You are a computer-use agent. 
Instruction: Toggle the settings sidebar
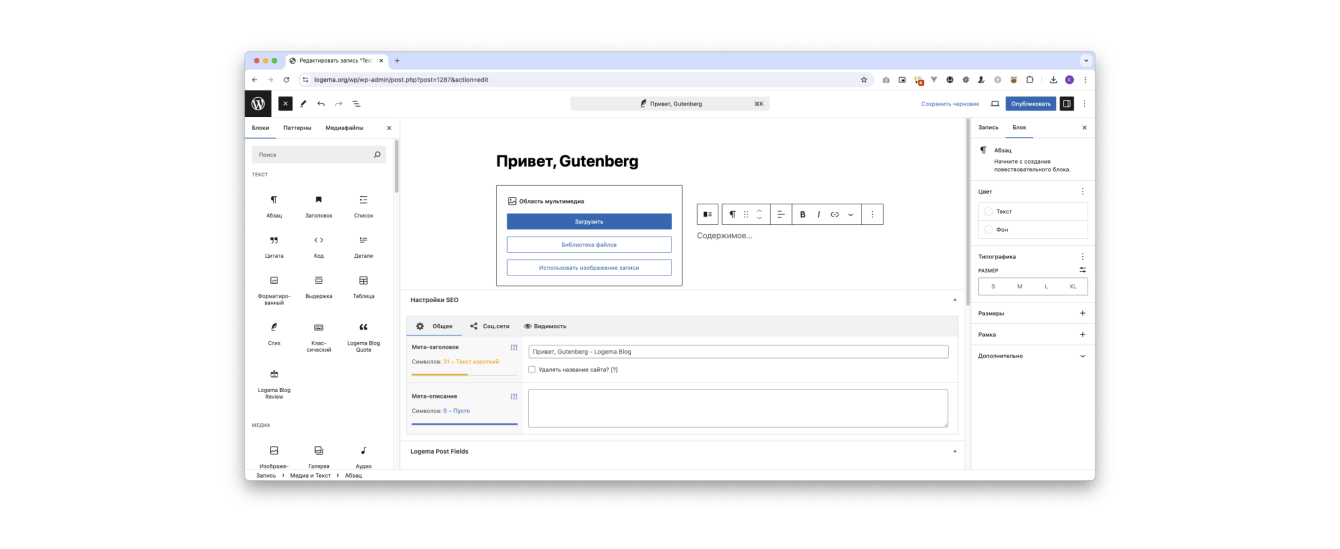1067,103
